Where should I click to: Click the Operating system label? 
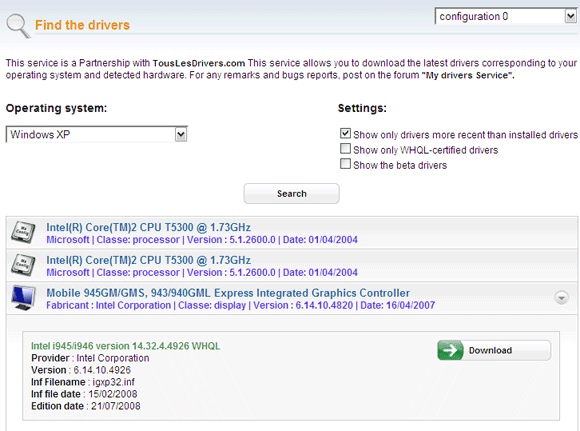coord(56,108)
